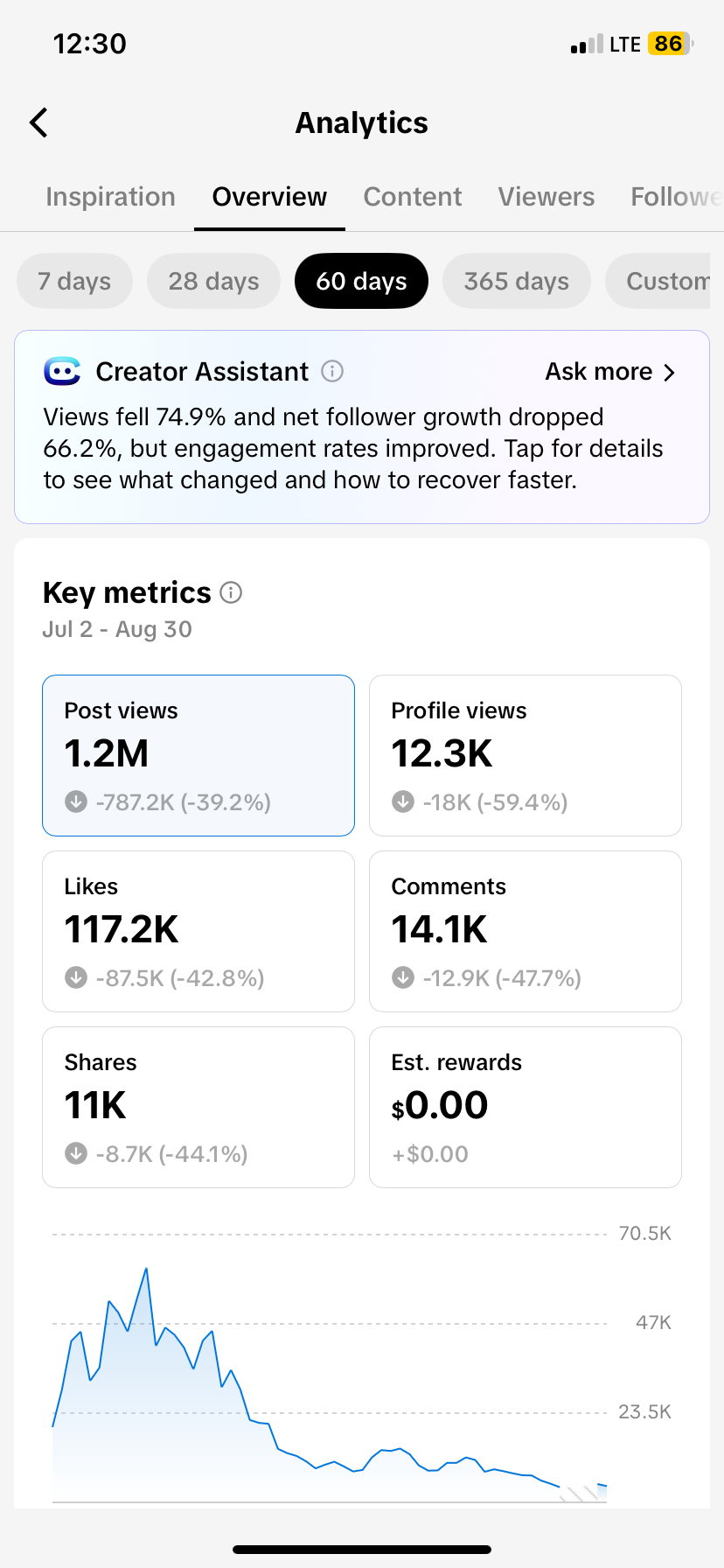Viewport: 724px width, 1568px height.
Task: Tap the peak of the views chart
Action: [146, 1269]
